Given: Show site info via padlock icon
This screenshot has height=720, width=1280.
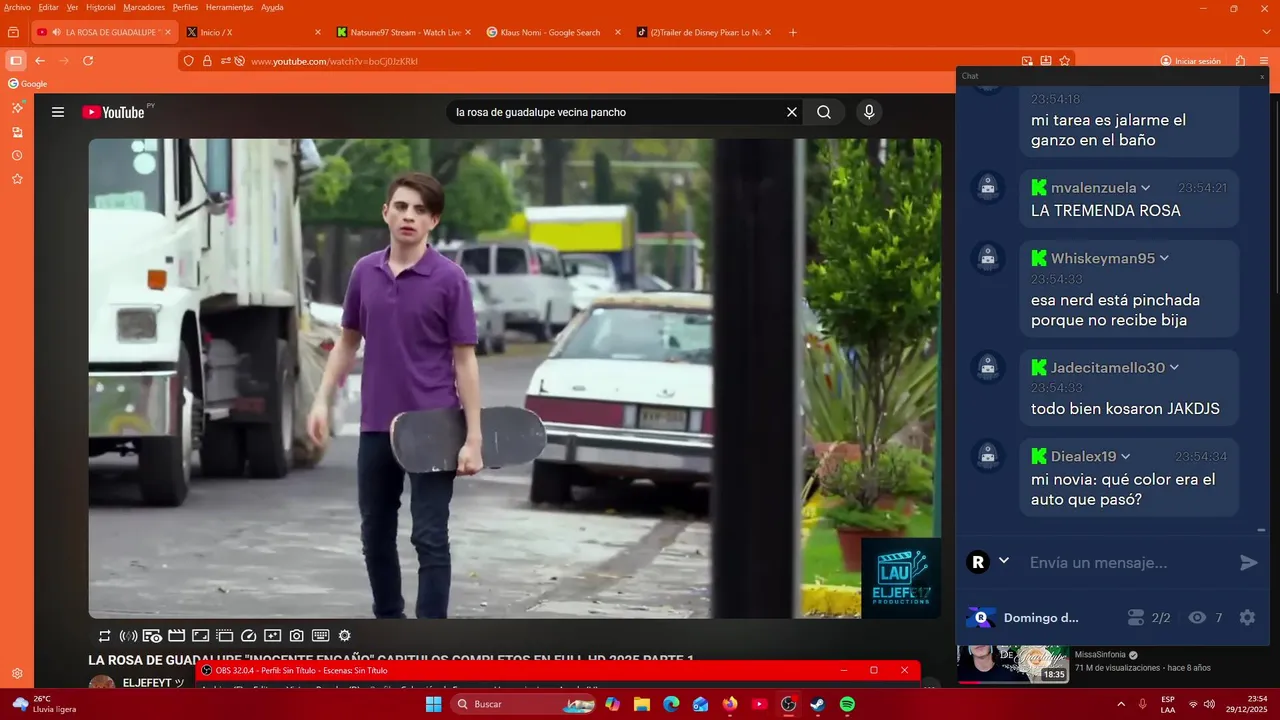Looking at the screenshot, I should (207, 61).
